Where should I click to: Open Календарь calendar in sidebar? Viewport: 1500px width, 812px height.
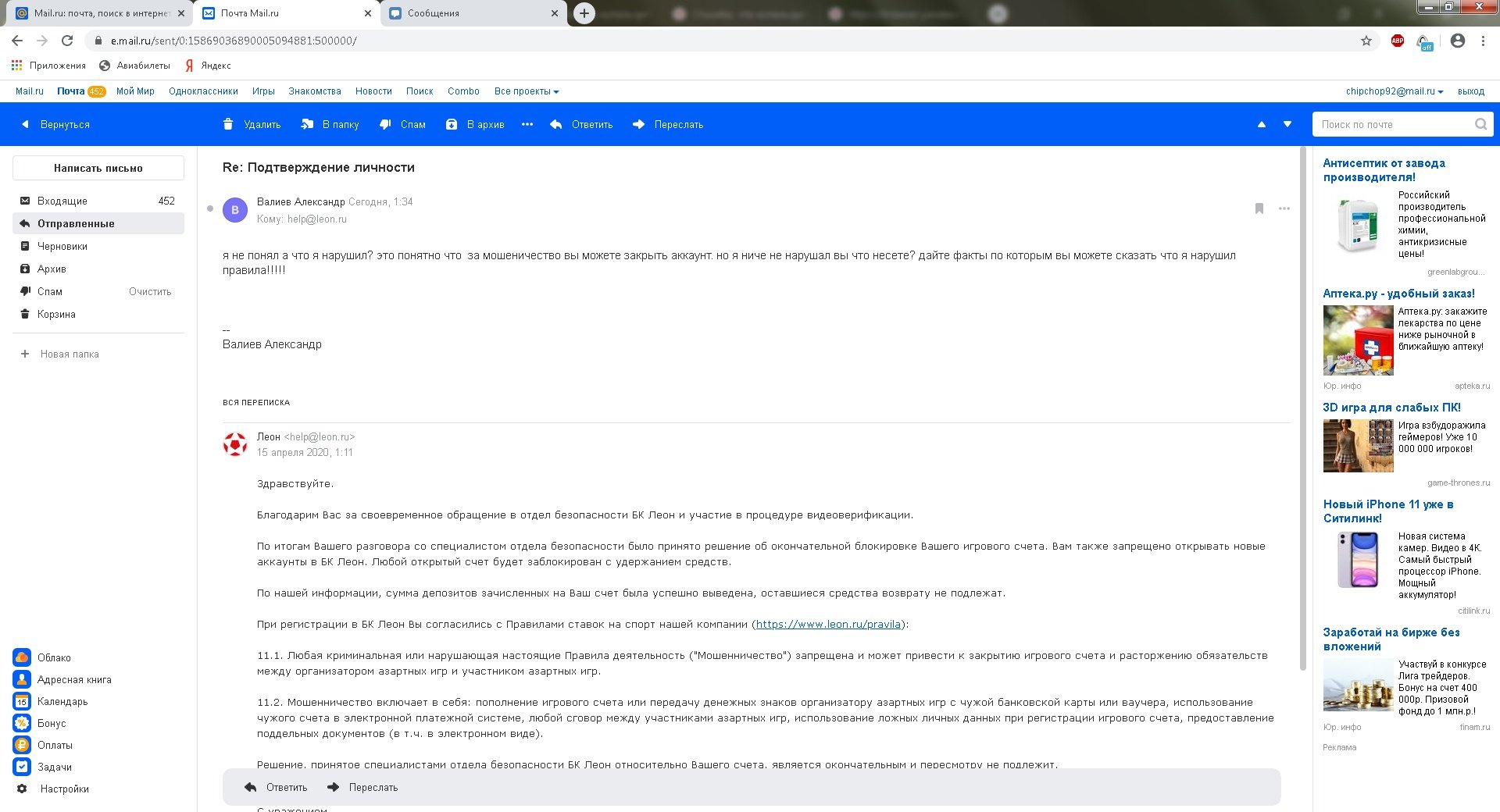pos(22,701)
